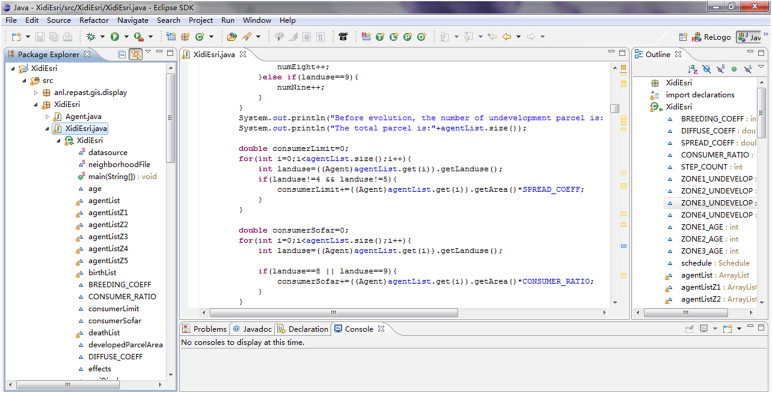
Task: Click the editor vertical scrollbar thumb
Action: click(614, 108)
